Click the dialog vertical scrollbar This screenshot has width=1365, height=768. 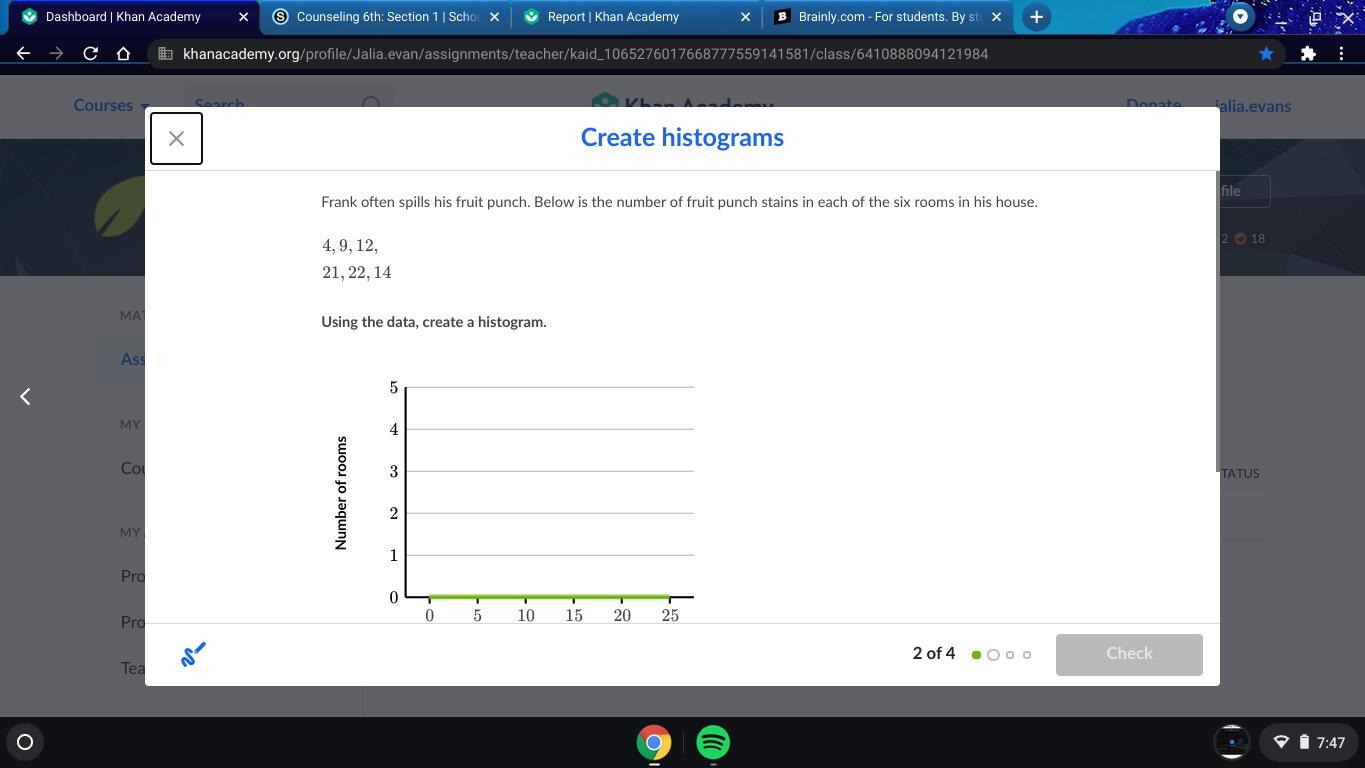(1216, 320)
